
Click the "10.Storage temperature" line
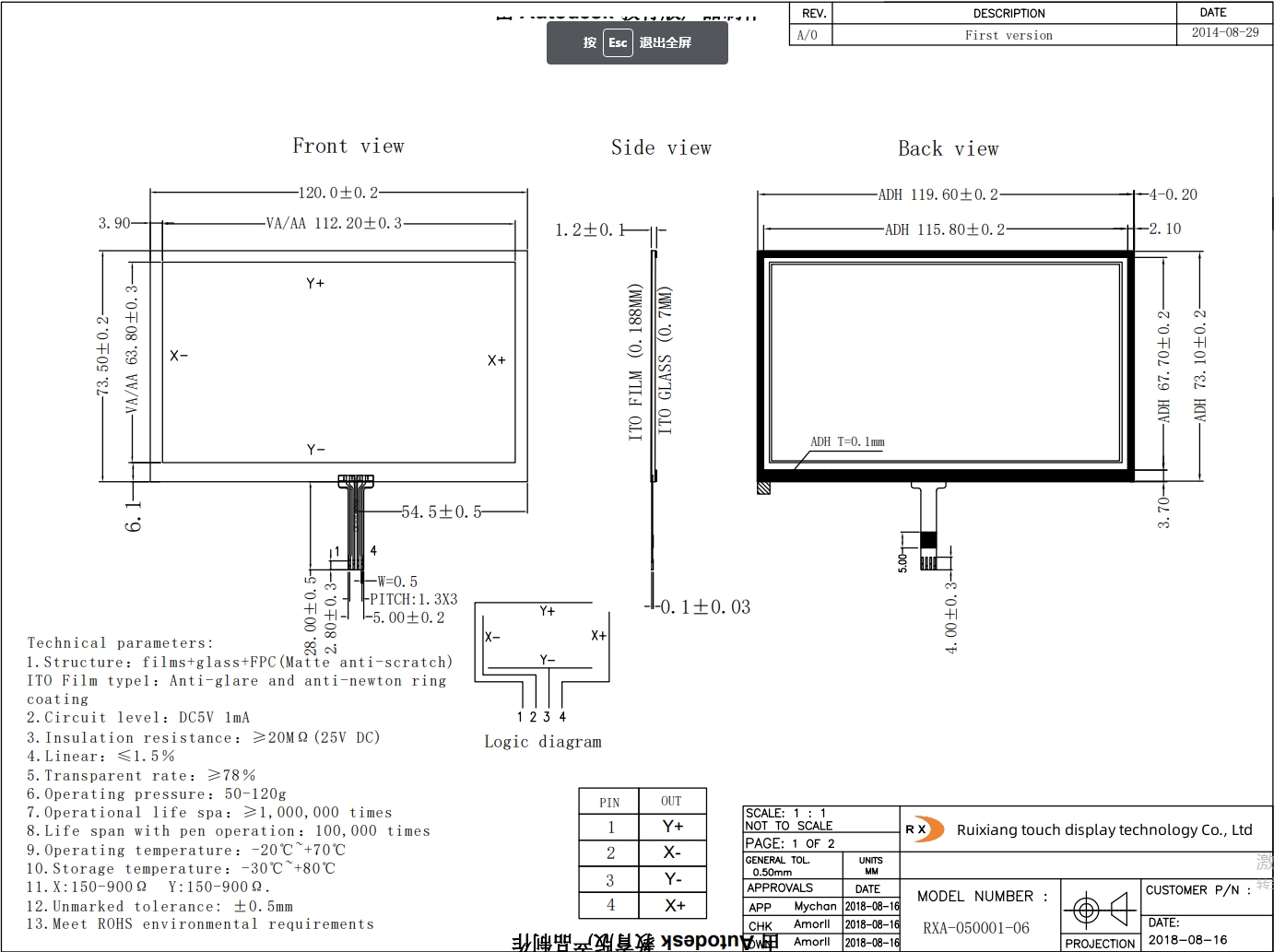click(x=181, y=868)
